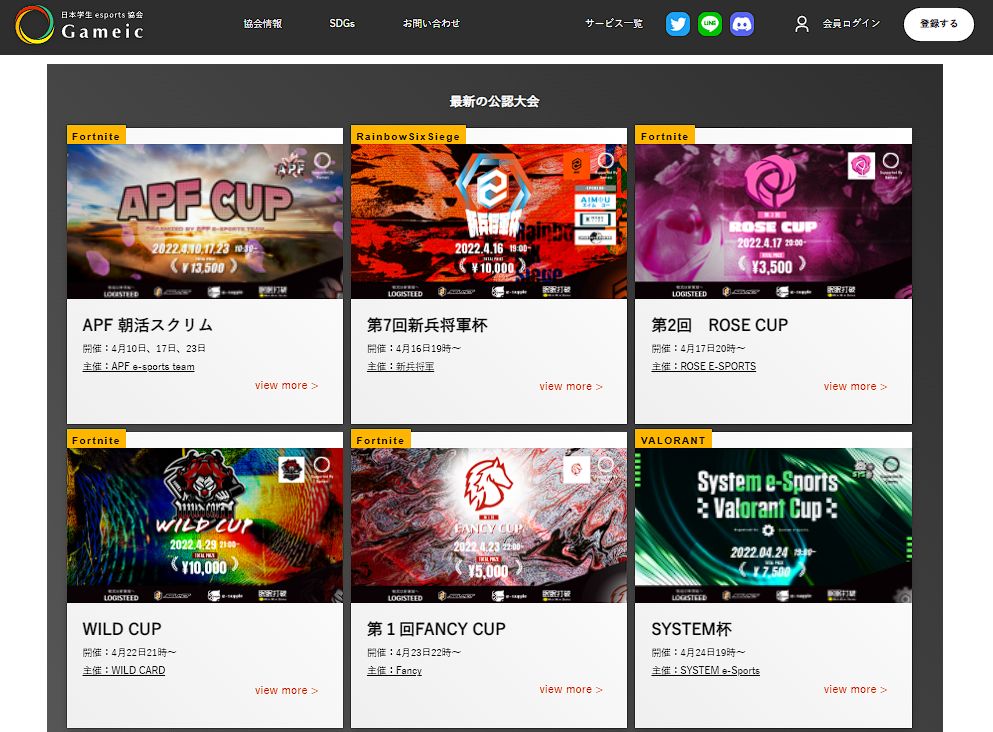The width and height of the screenshot is (993, 732).
Task: Click the title 第7回新兵将軍杯
Action: pyautogui.click(x=427, y=325)
